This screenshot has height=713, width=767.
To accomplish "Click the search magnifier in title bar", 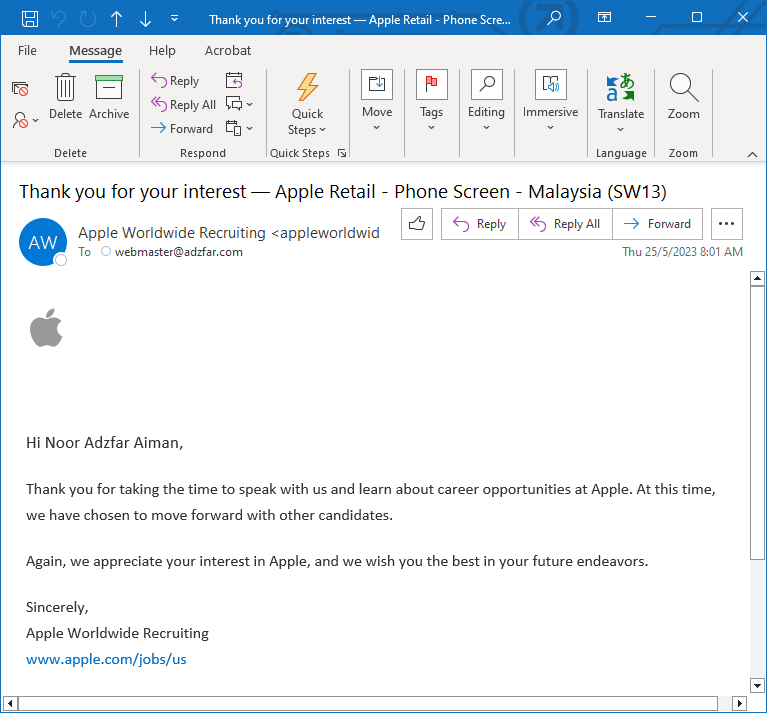I will pyautogui.click(x=553, y=18).
